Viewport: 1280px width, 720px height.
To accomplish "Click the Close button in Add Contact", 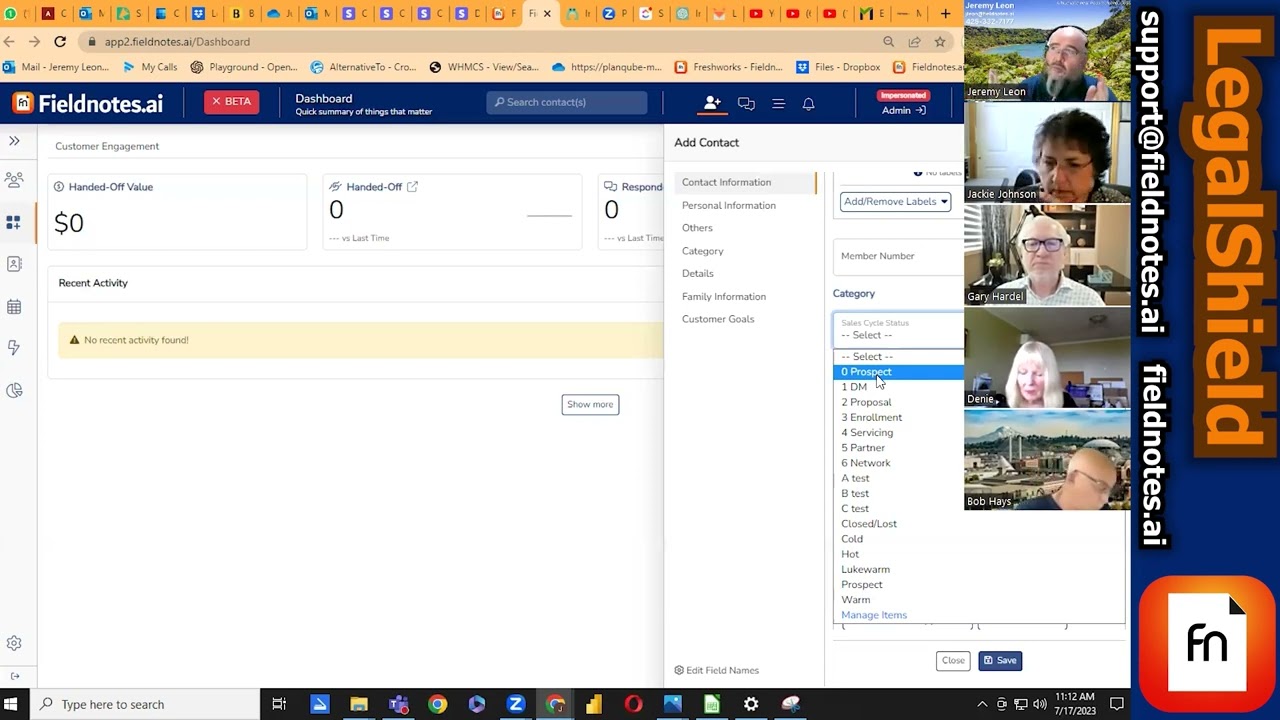I will 953,660.
